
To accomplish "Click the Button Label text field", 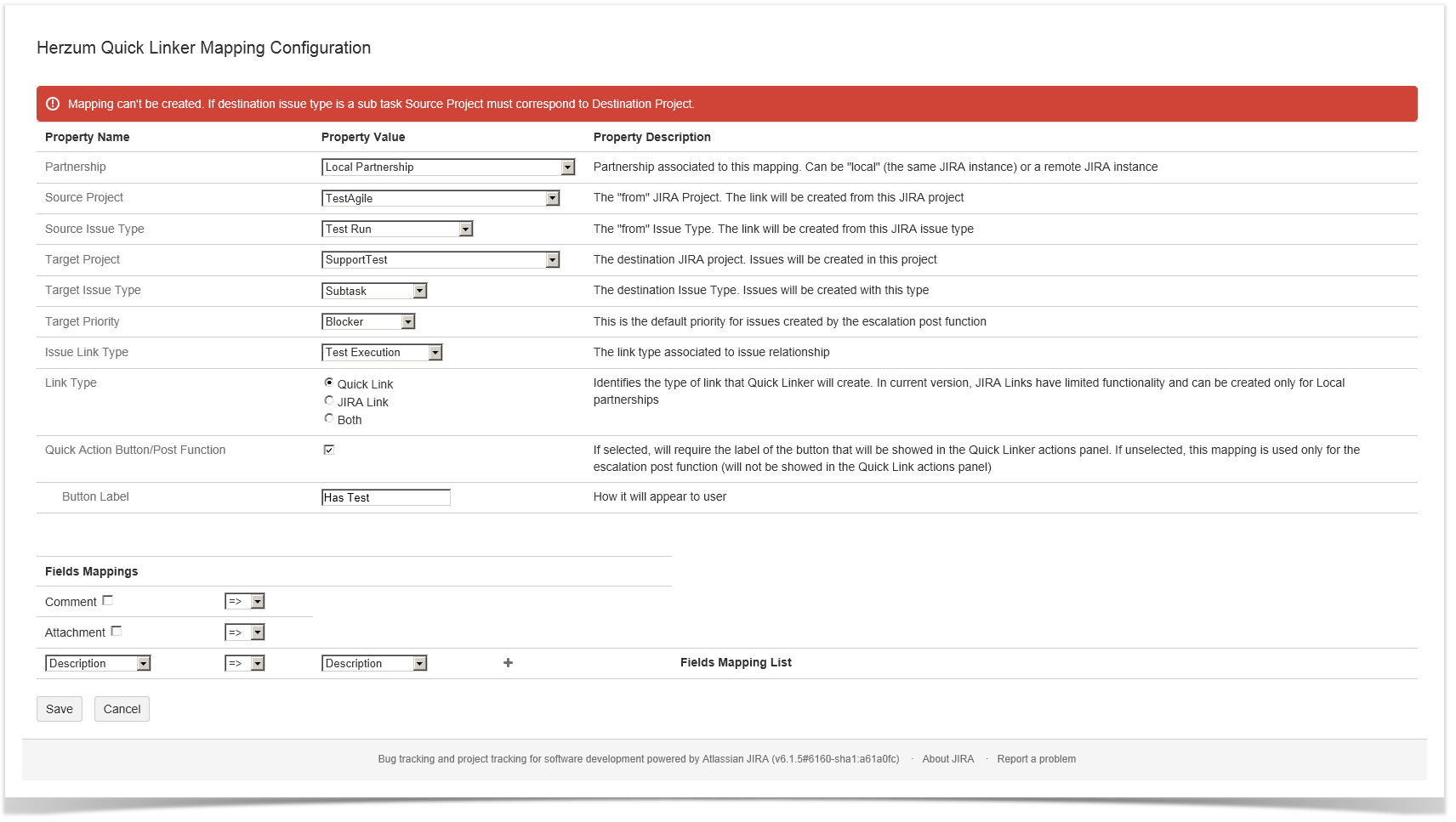I will click(x=386, y=497).
